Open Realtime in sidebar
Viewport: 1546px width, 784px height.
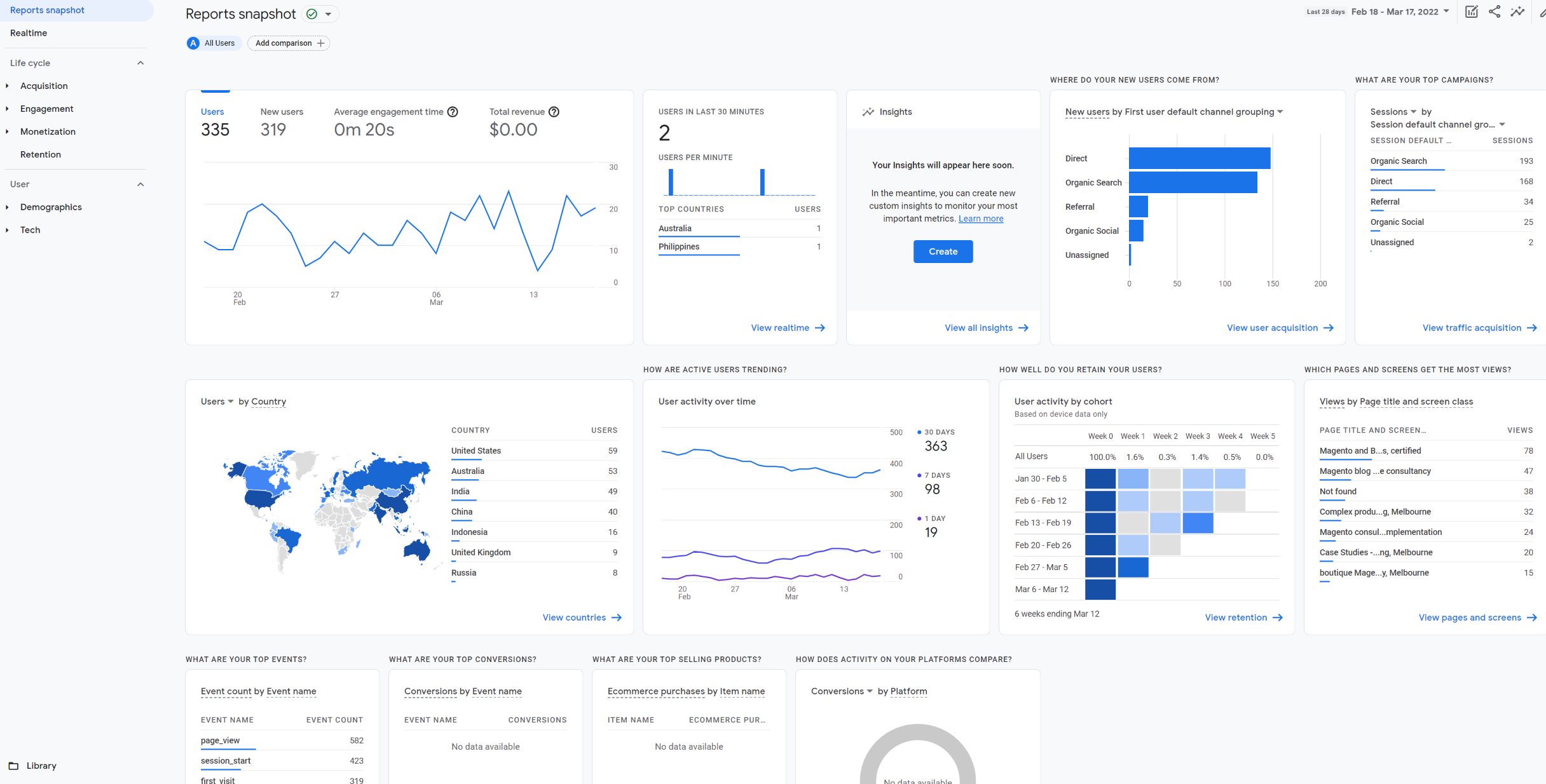[29, 33]
